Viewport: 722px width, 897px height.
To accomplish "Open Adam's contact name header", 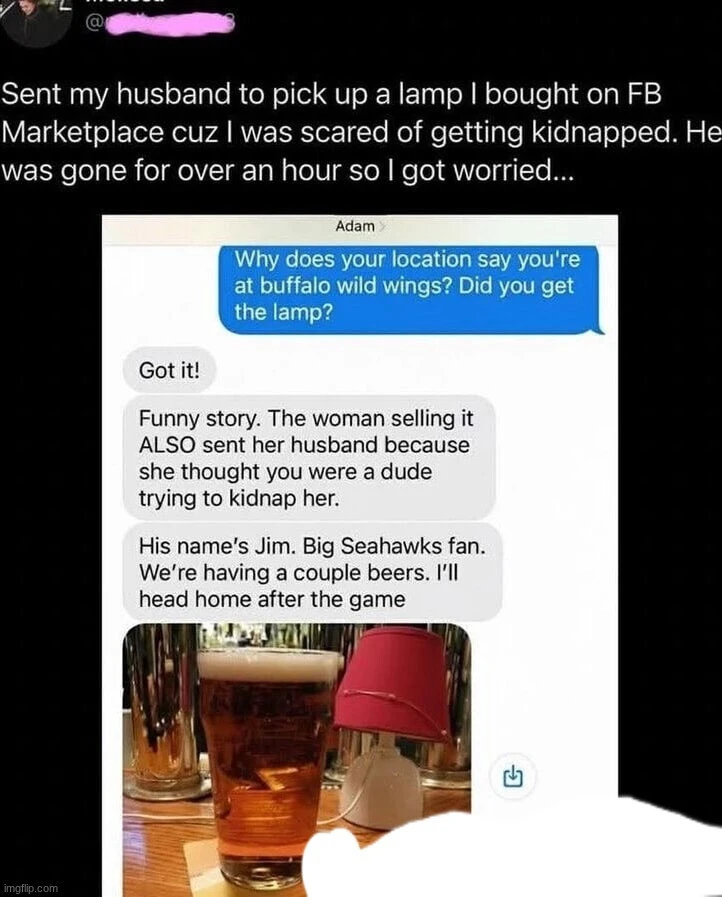I will tap(355, 227).
